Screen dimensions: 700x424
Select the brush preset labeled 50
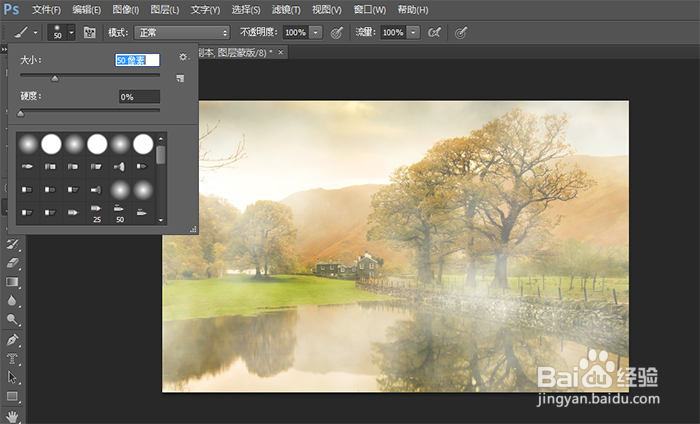click(x=120, y=213)
